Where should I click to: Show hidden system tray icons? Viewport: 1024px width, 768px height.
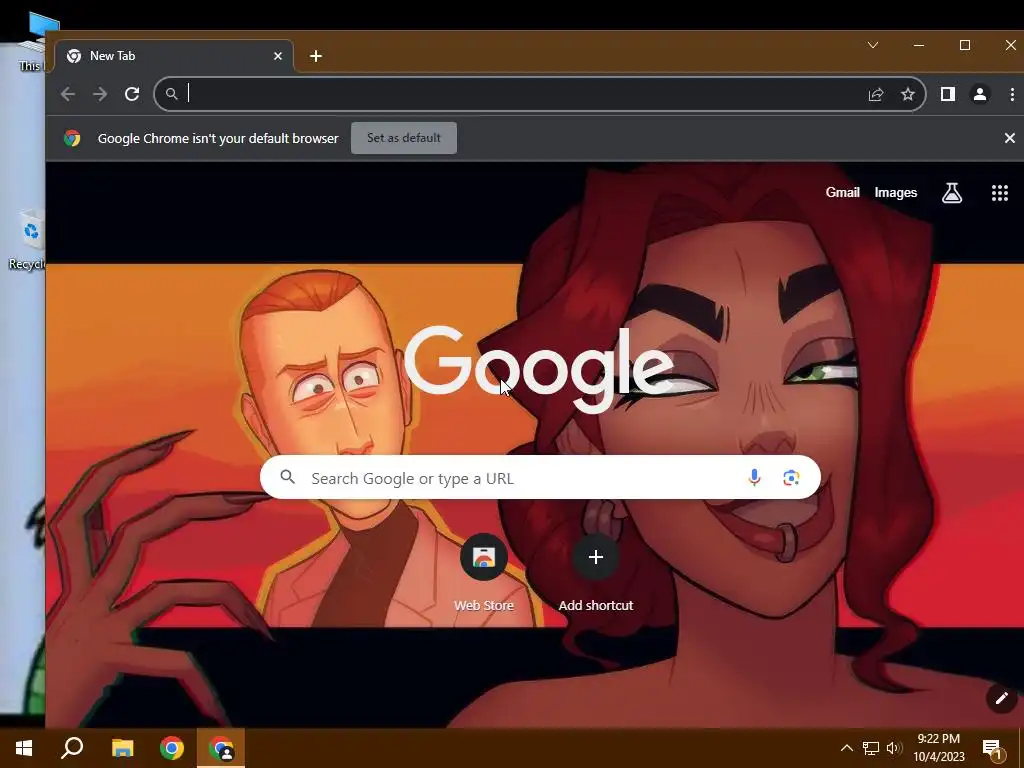[846, 748]
